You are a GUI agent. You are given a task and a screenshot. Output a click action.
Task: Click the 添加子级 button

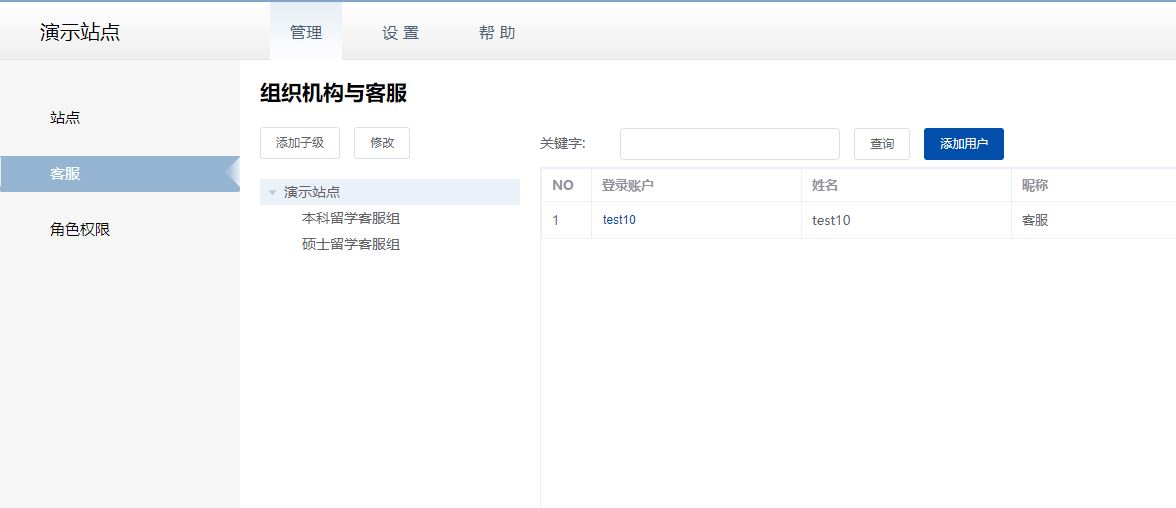coord(300,143)
